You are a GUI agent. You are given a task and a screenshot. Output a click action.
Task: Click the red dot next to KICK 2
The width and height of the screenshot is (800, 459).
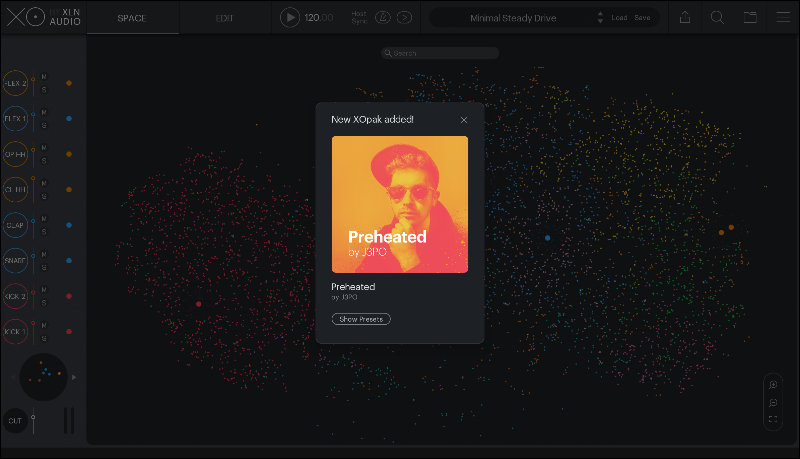69,296
